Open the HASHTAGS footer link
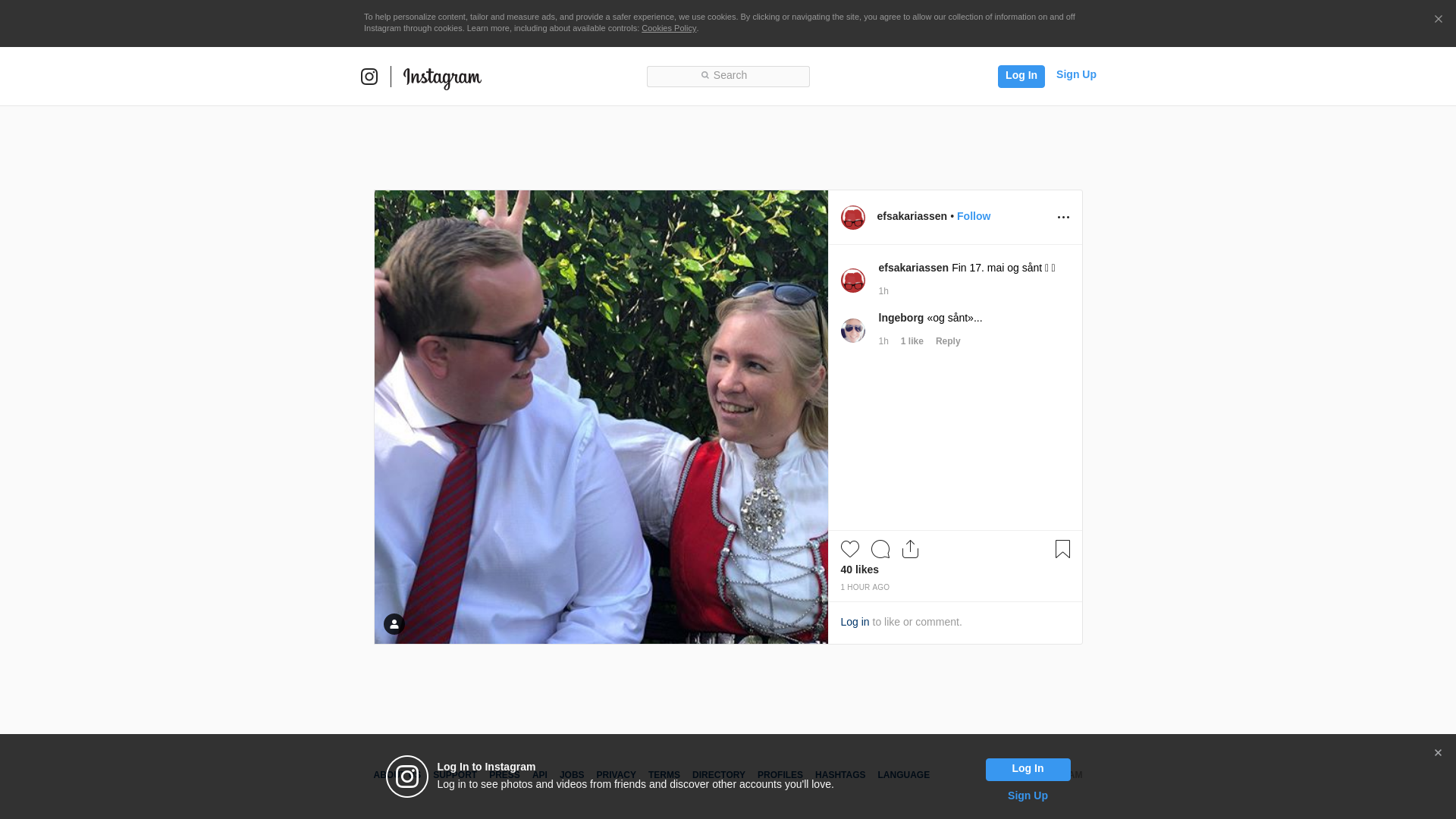The height and width of the screenshot is (819, 1456). tap(840, 775)
